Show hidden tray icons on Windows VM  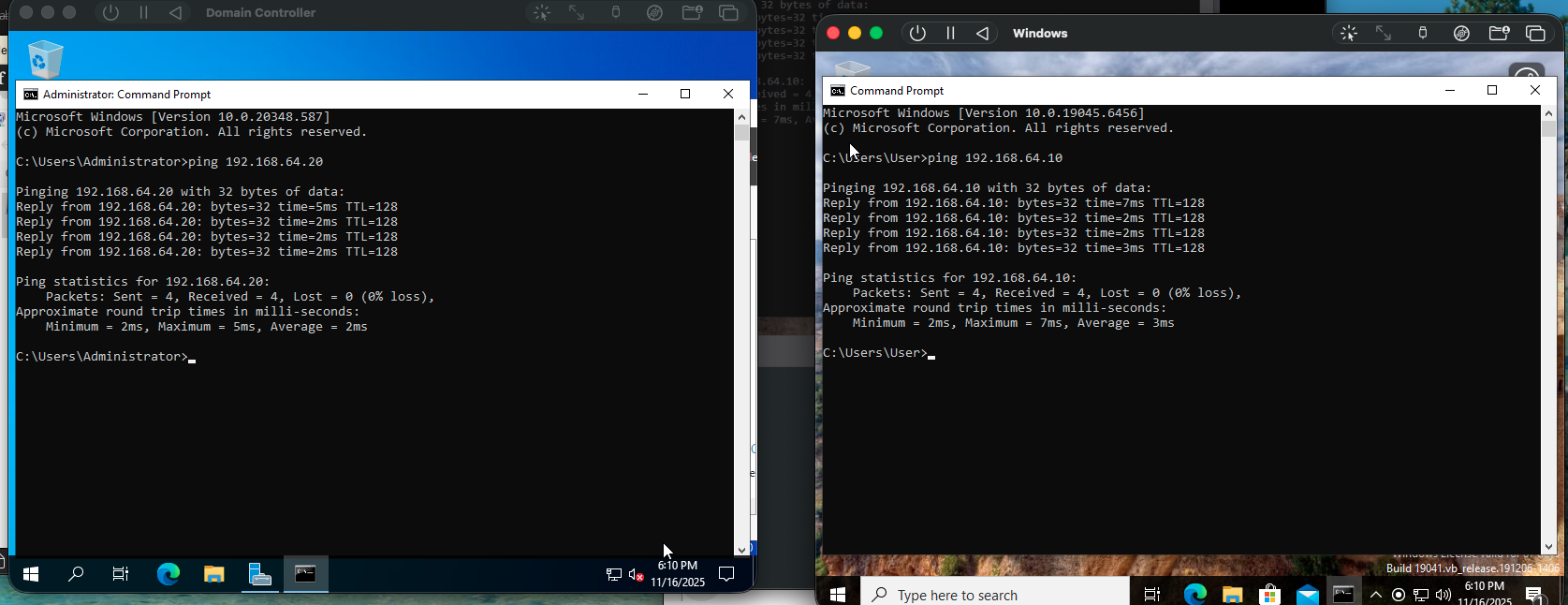[1375, 595]
